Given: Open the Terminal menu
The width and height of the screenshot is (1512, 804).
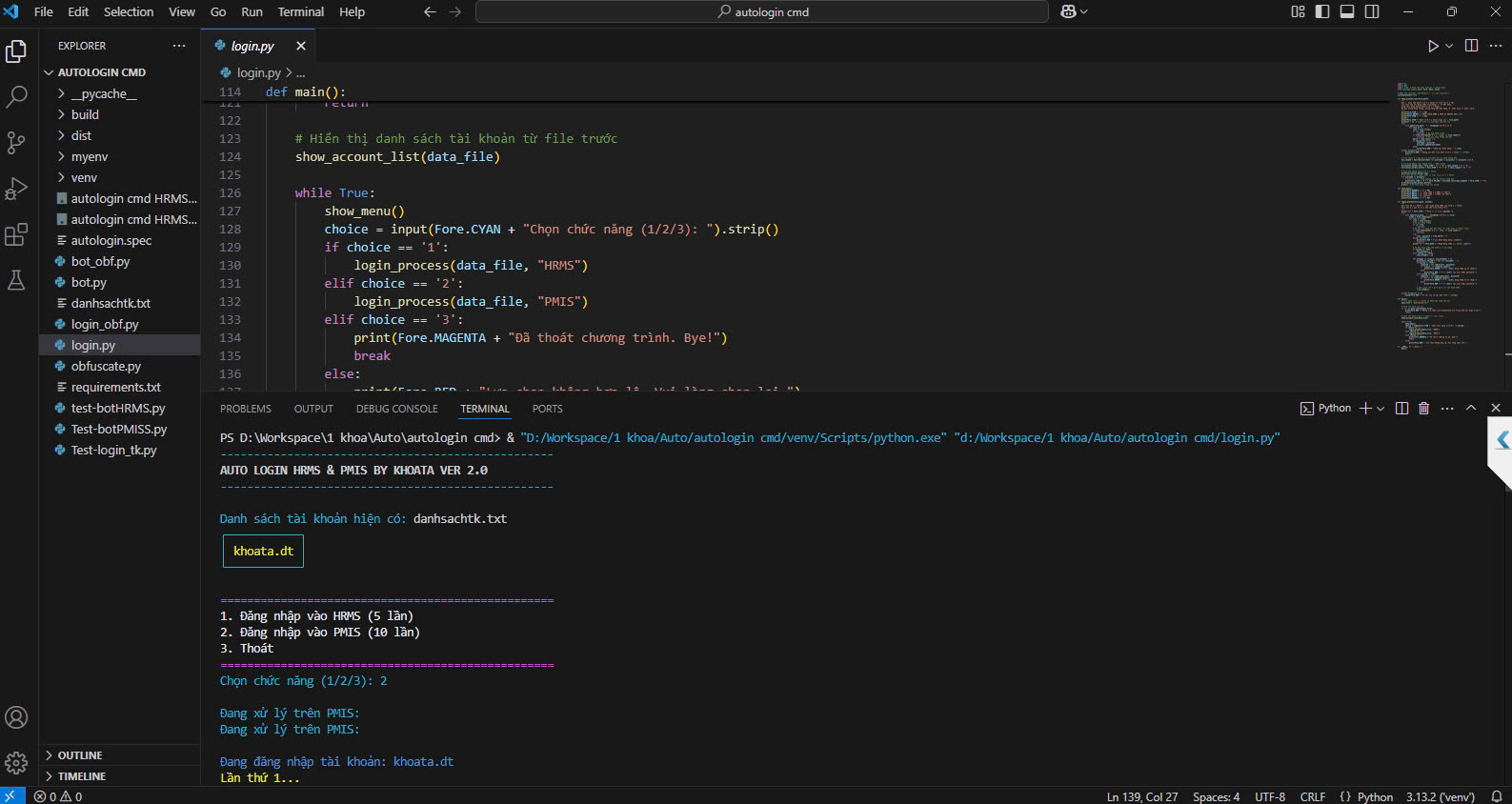Looking at the screenshot, I should (300, 11).
